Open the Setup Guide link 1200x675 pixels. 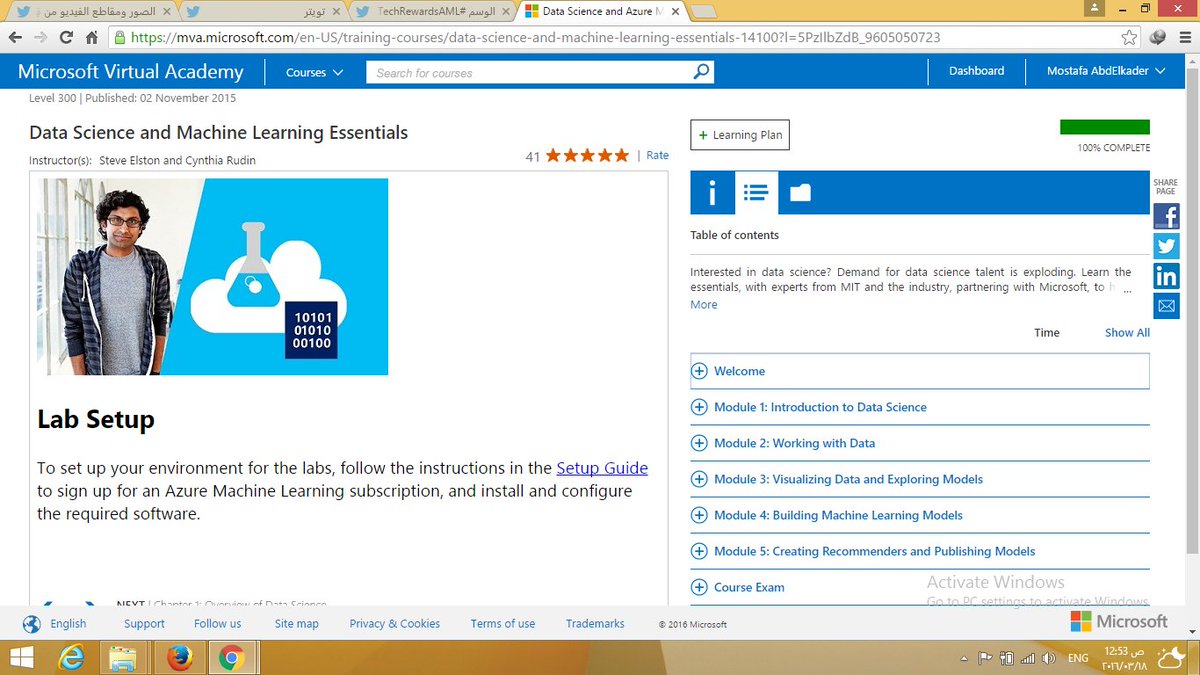tap(602, 468)
